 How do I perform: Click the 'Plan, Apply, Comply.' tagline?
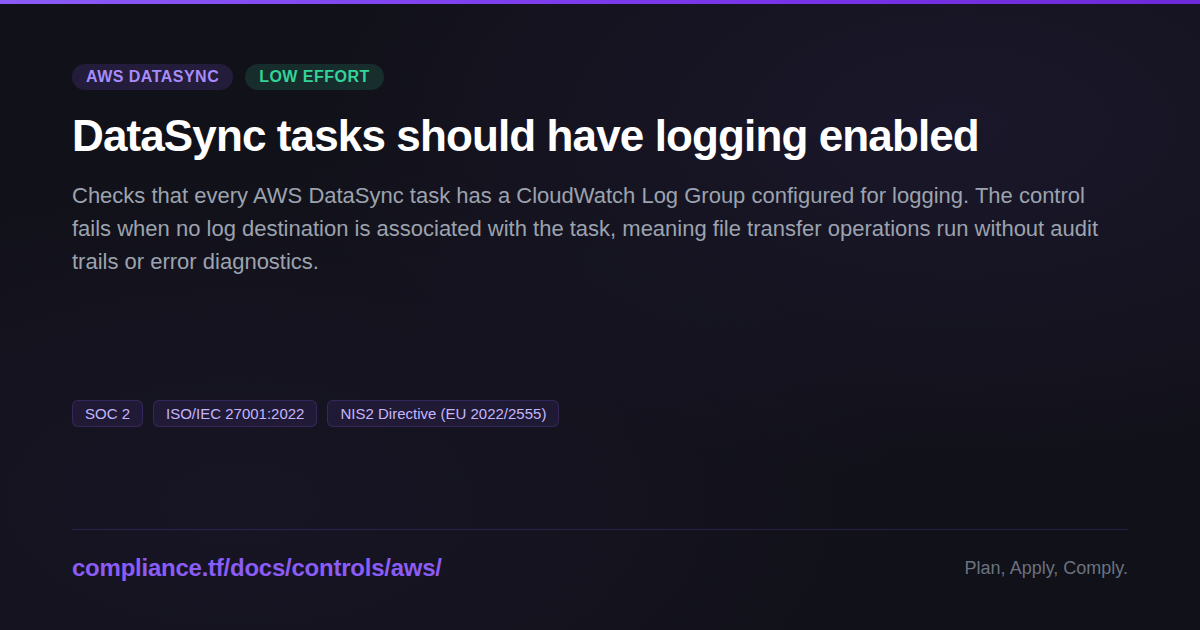click(x=1046, y=568)
